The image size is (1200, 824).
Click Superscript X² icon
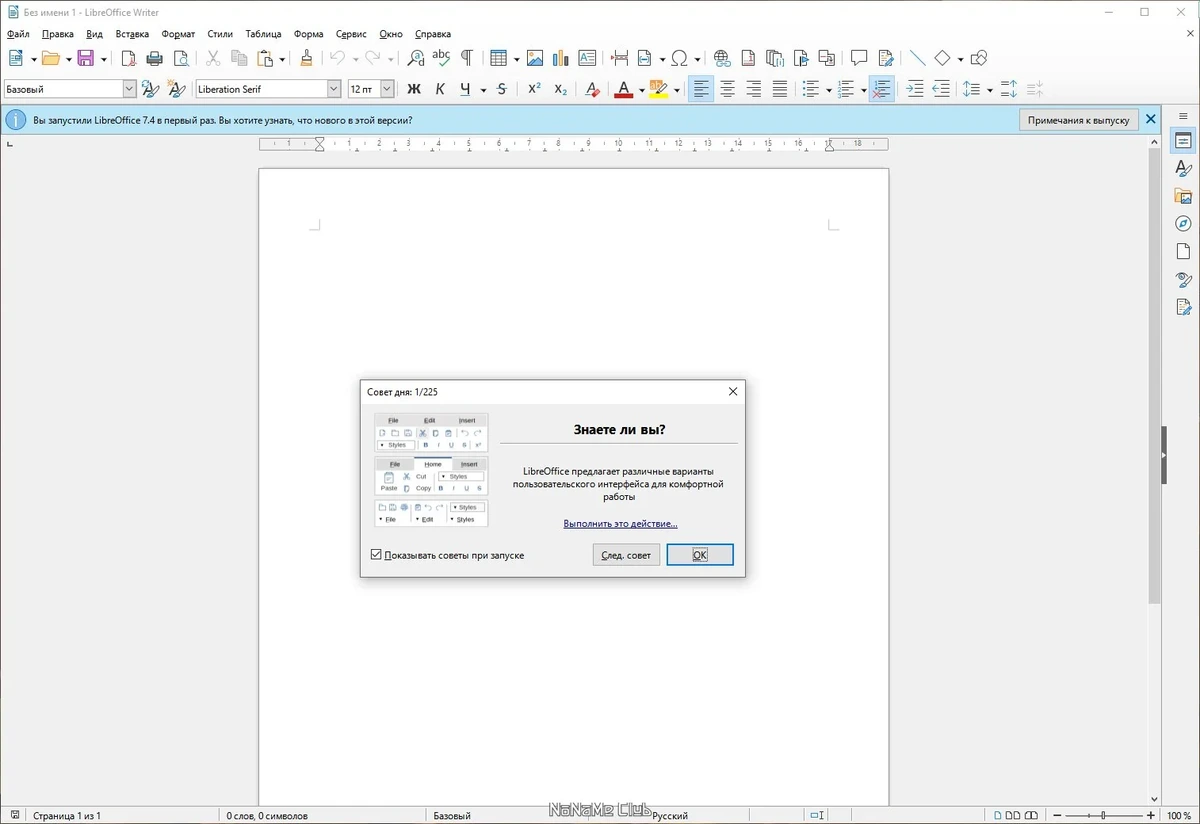coord(534,89)
